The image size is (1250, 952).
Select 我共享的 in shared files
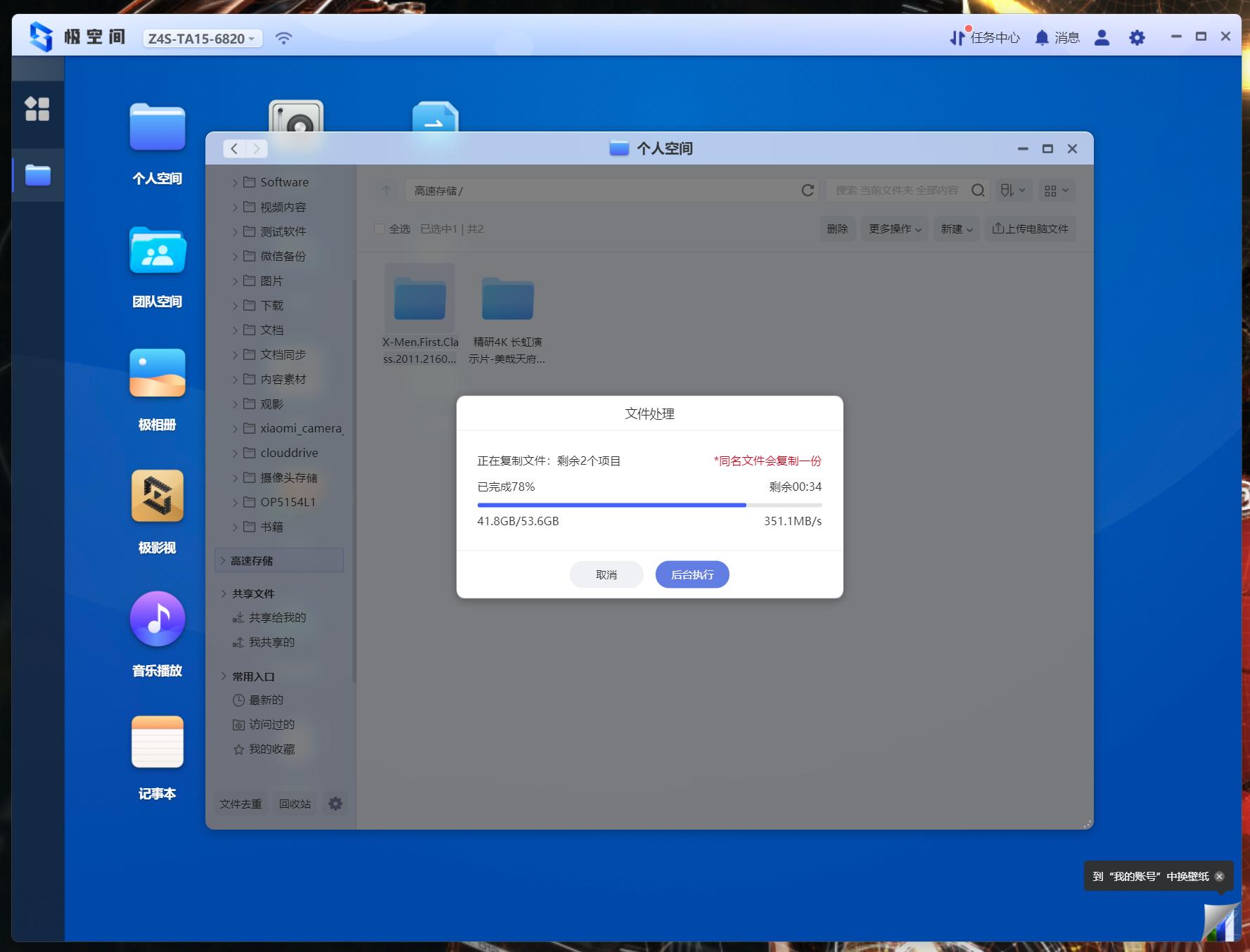tap(272, 643)
